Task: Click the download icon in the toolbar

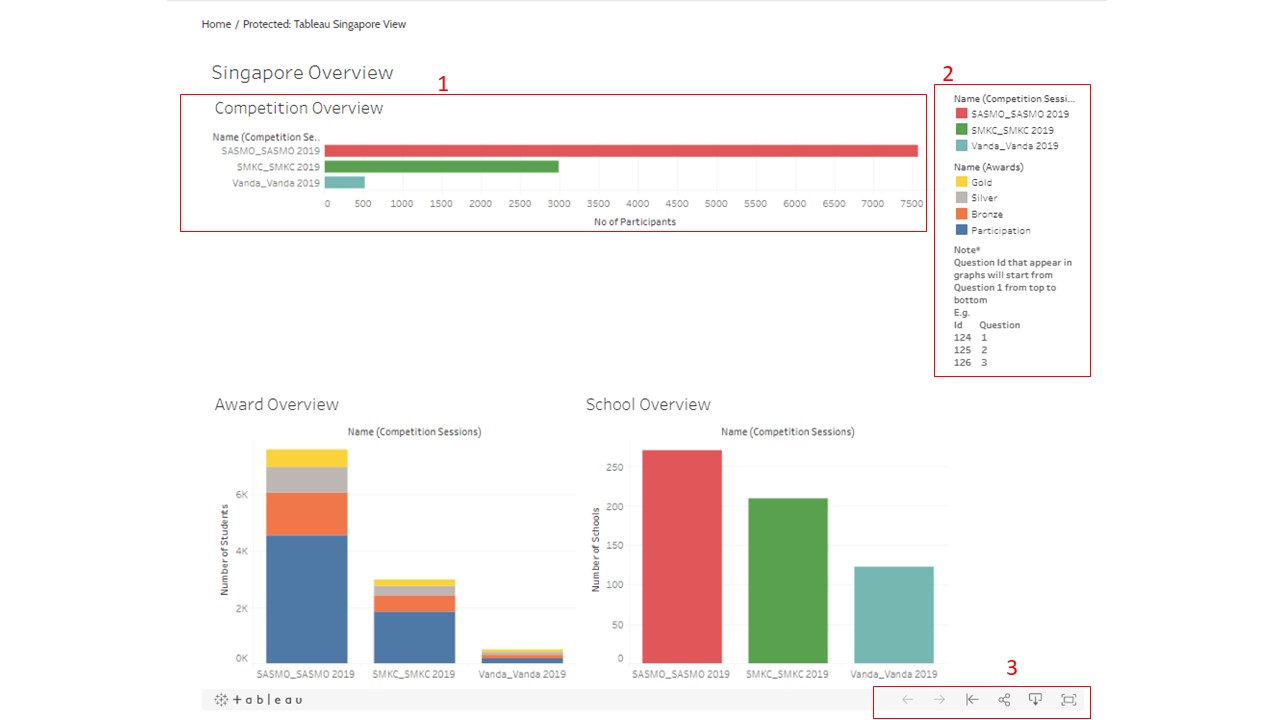Action: pyautogui.click(x=1035, y=699)
